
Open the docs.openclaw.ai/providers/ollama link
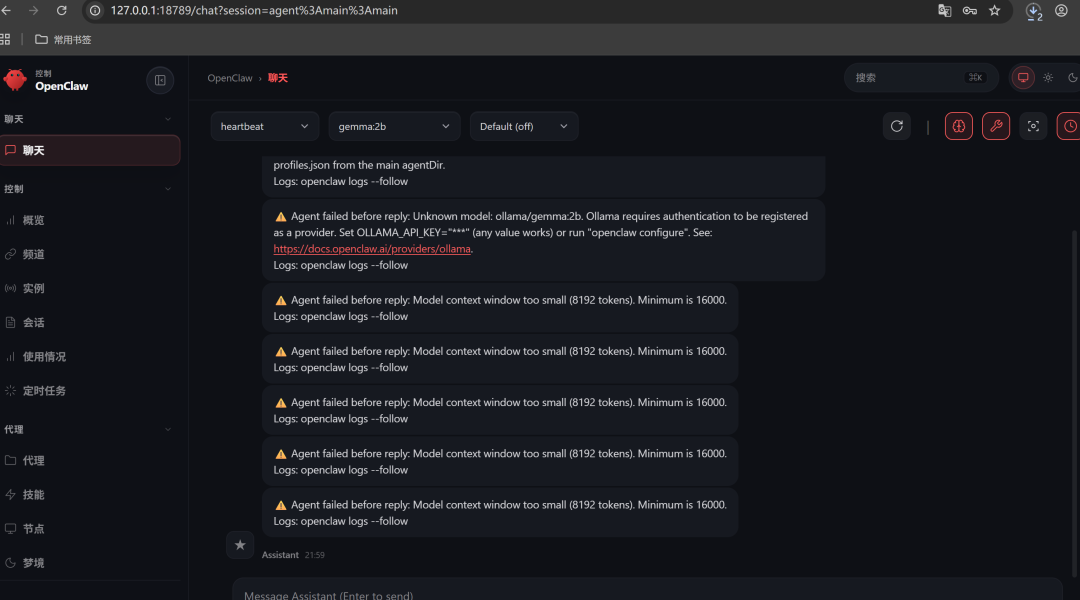click(x=372, y=249)
